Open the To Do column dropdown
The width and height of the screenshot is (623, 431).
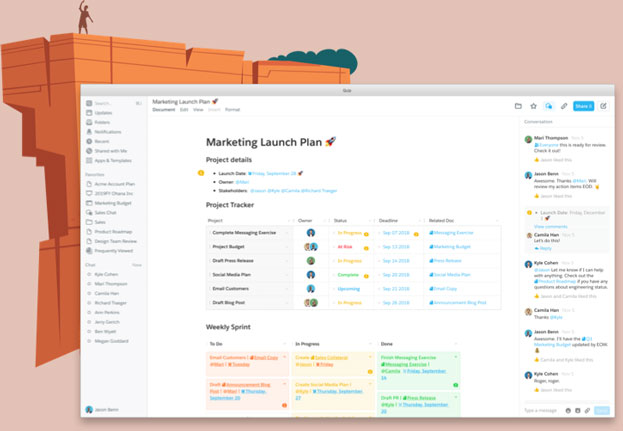click(x=285, y=343)
